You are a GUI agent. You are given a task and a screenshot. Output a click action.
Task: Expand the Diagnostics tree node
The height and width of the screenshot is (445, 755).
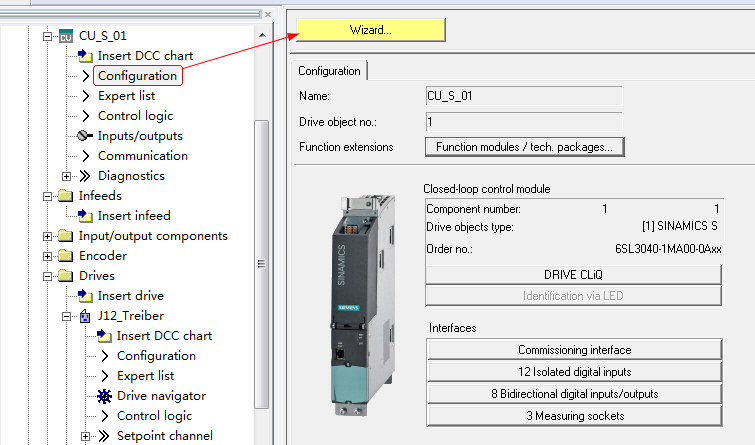click(66, 176)
